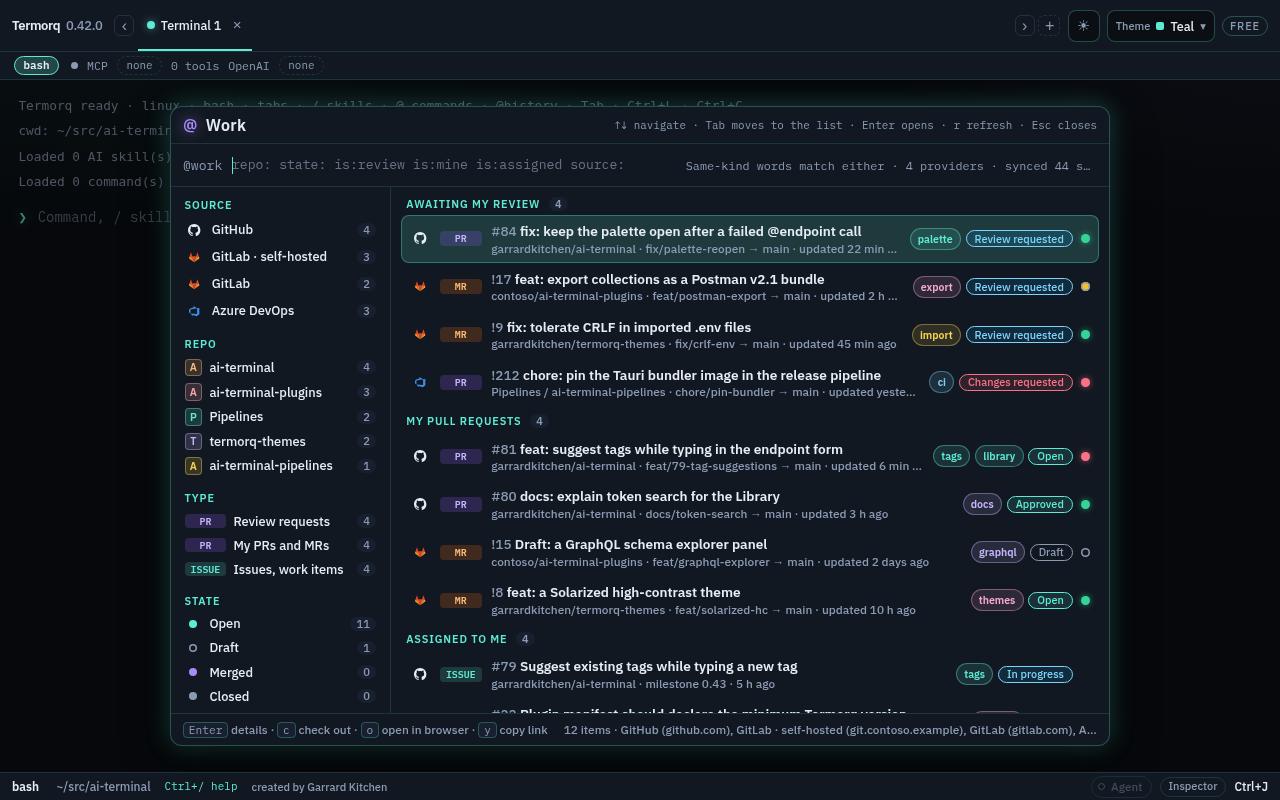The height and width of the screenshot is (800, 1280).
Task: Filter type by My PRs and MRs
Action: click(x=280, y=545)
